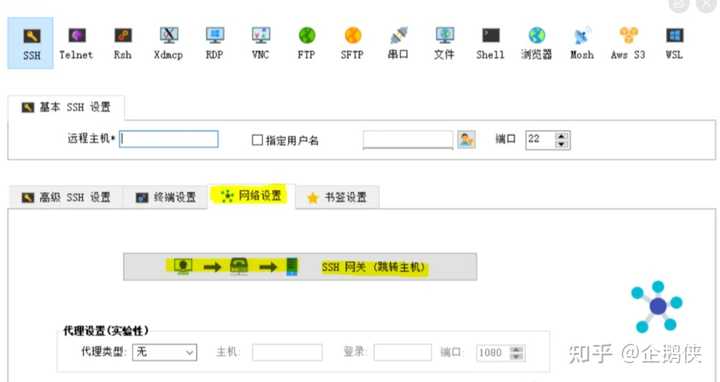Open the 高级 SSH 设置 tab

coord(66,197)
